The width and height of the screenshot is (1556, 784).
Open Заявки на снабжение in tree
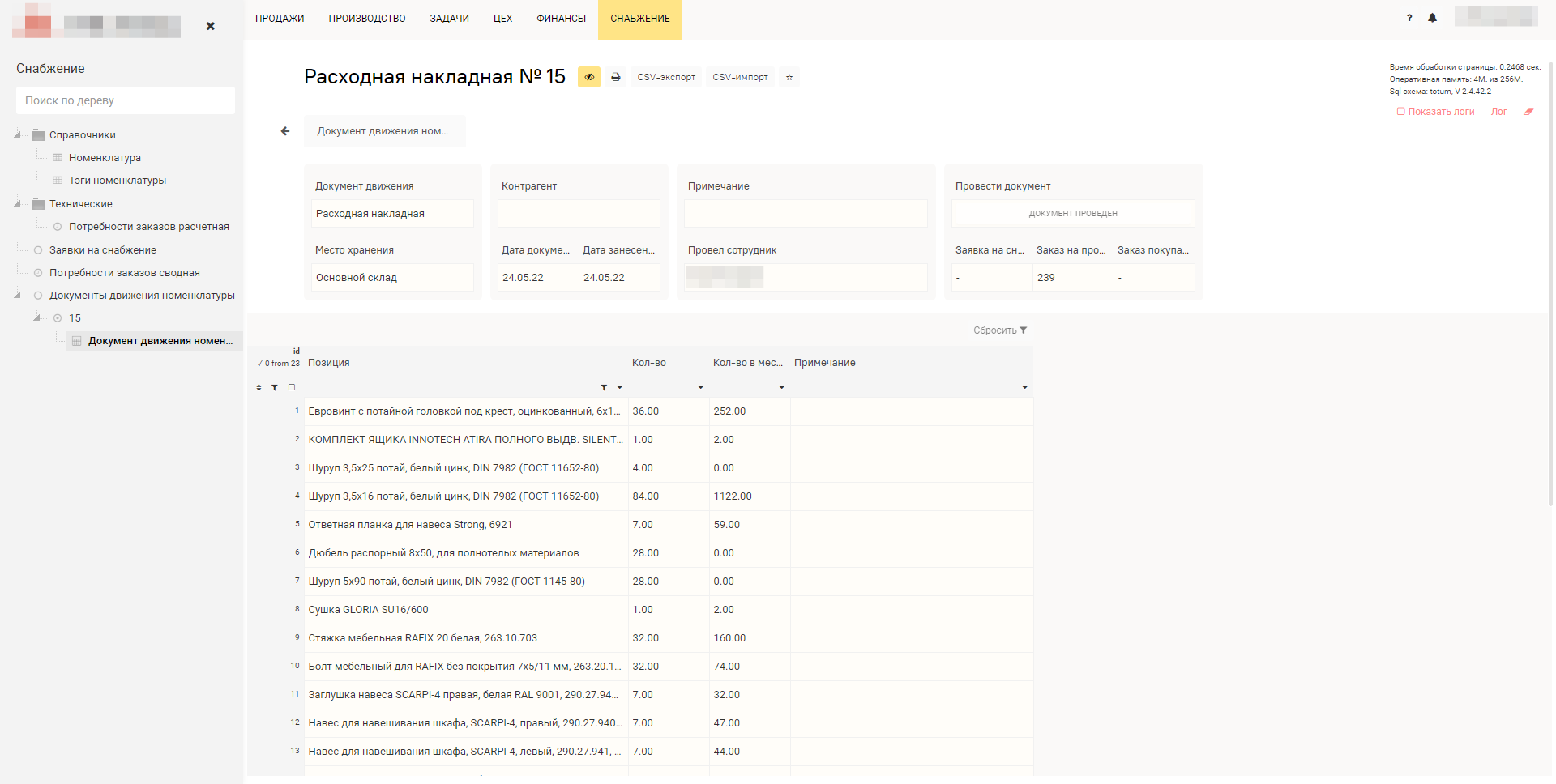103,250
